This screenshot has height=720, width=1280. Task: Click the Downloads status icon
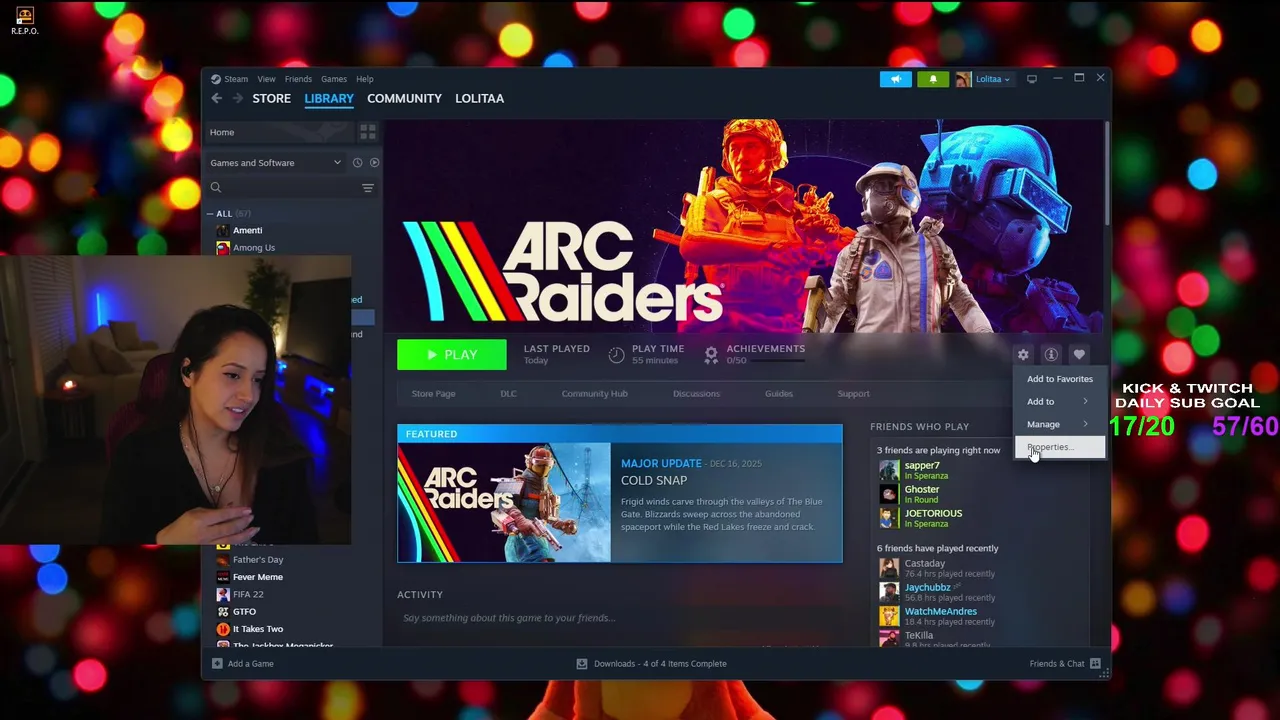click(582, 664)
